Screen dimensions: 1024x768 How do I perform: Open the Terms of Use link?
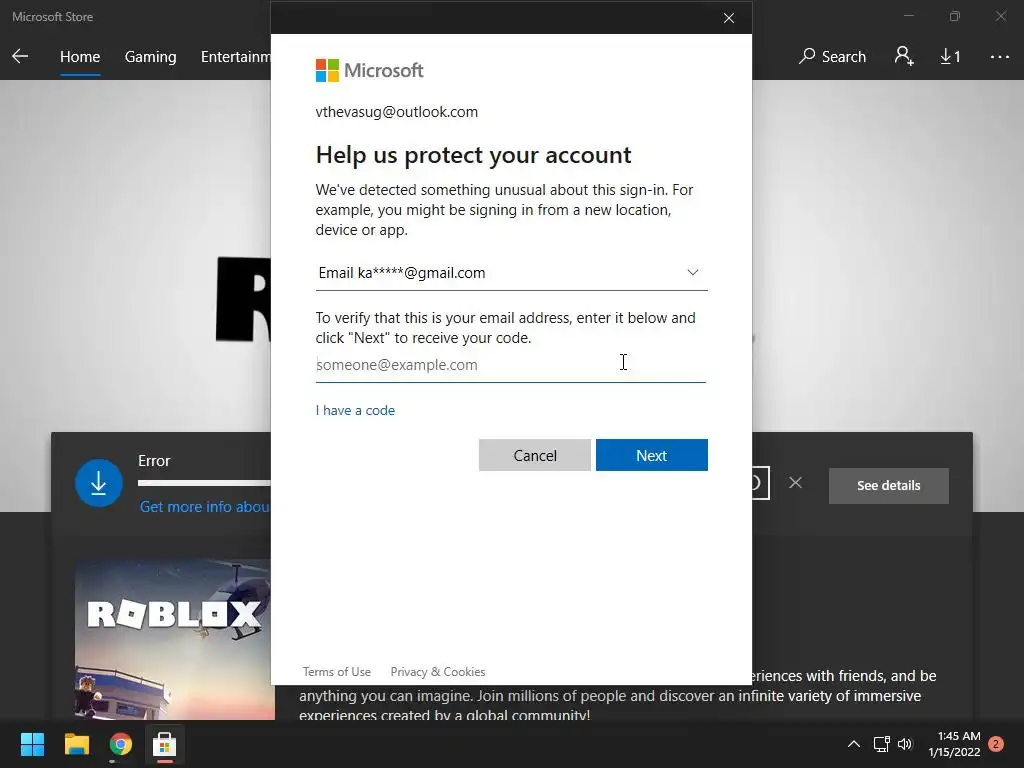pos(336,671)
